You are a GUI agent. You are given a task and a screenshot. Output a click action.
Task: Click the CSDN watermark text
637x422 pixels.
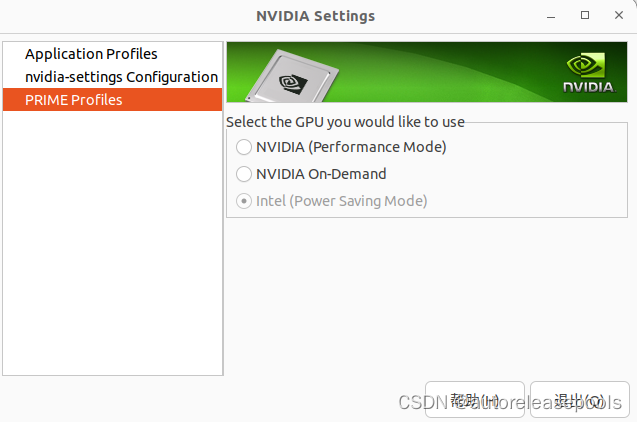510,403
